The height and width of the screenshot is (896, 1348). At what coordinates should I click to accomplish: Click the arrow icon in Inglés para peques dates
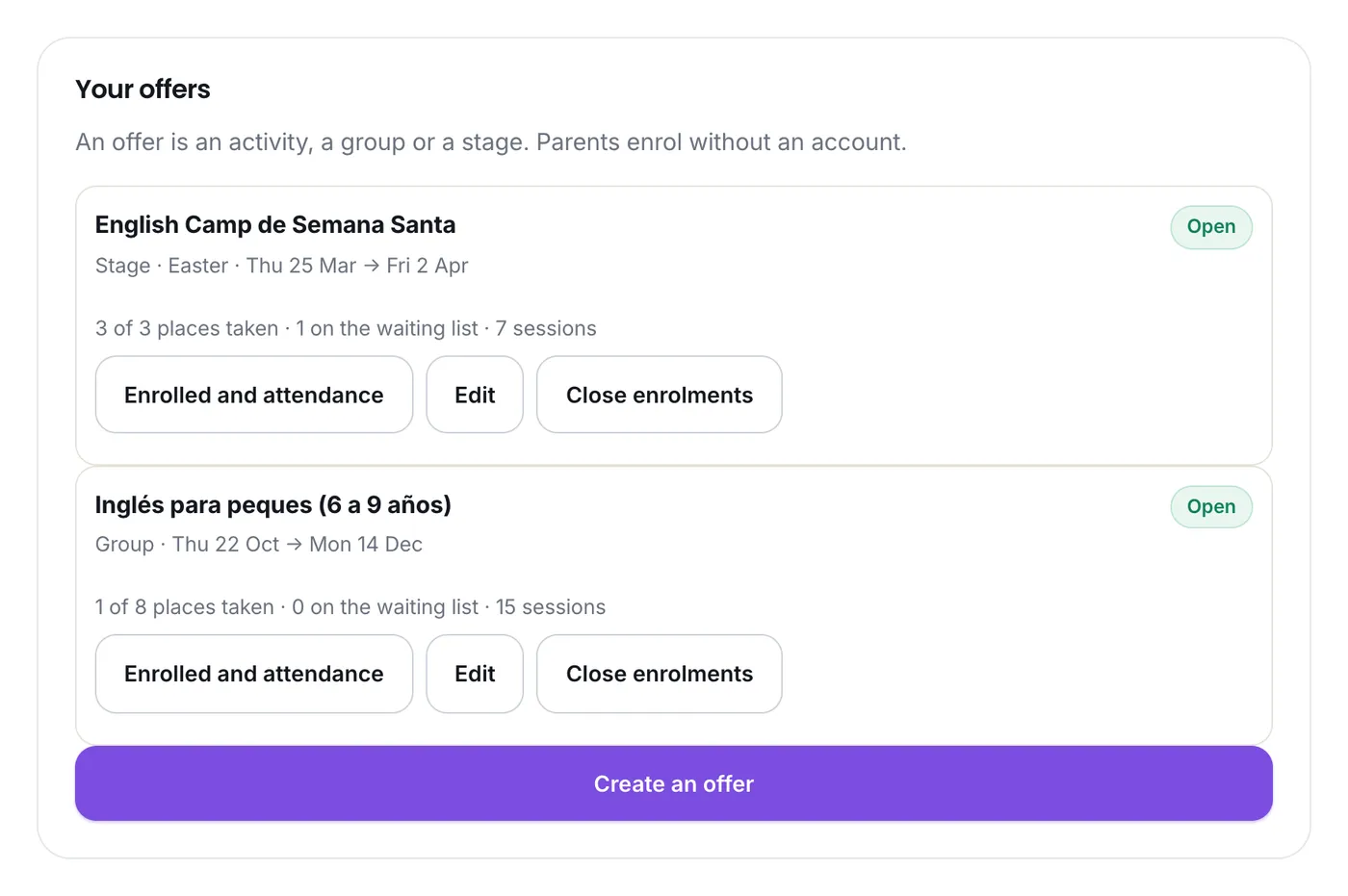295,545
